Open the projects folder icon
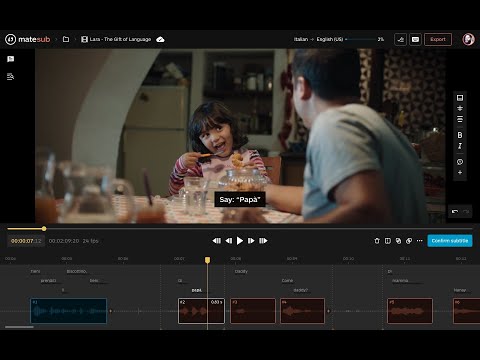Viewport: 480px width, 360px height. pos(66,39)
